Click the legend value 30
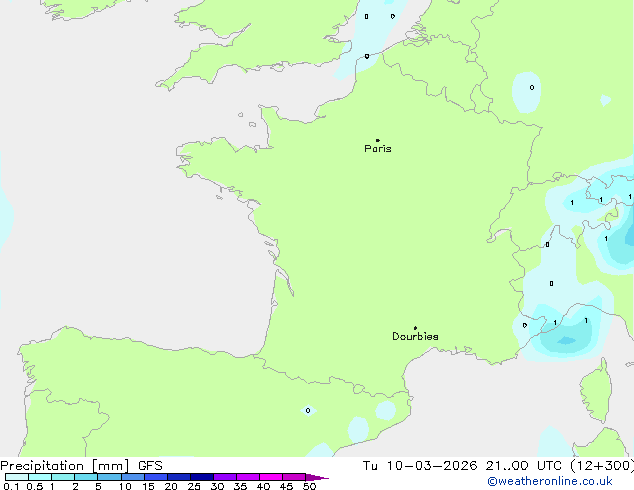 click(217, 486)
